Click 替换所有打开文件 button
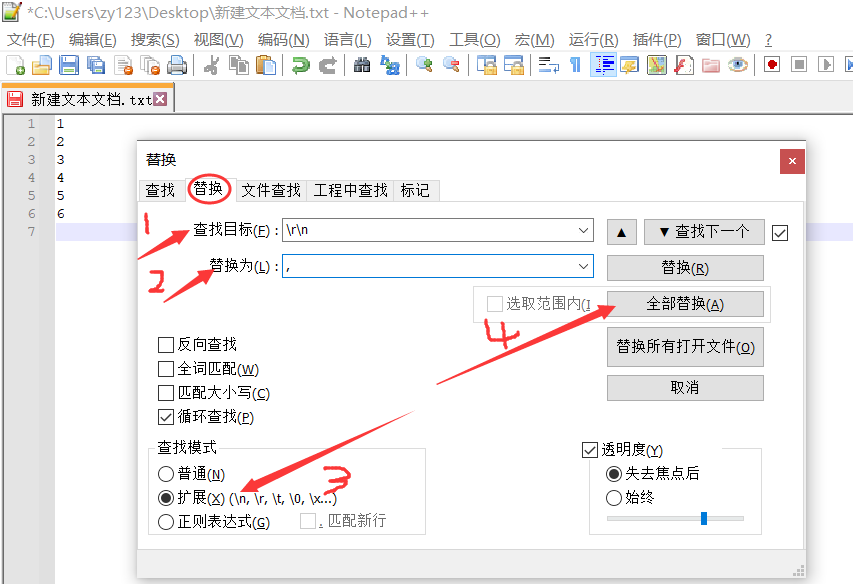Image resolution: width=853 pixels, height=584 pixels. 685,347
